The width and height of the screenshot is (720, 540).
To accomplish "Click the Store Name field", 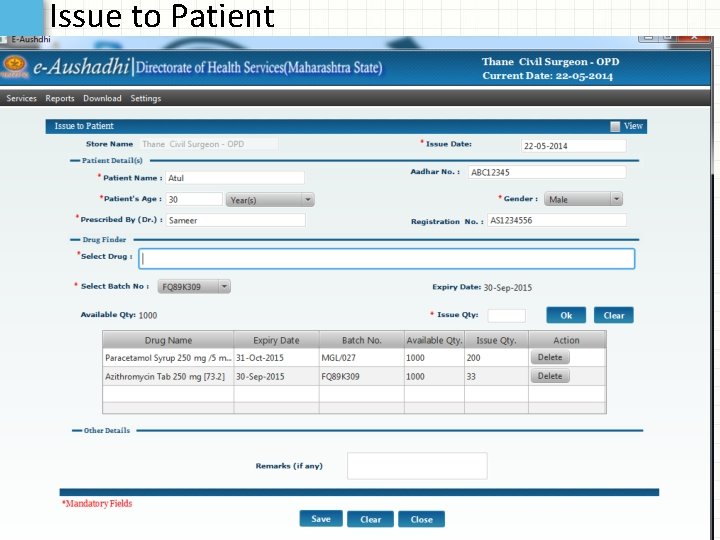I will [x=209, y=144].
